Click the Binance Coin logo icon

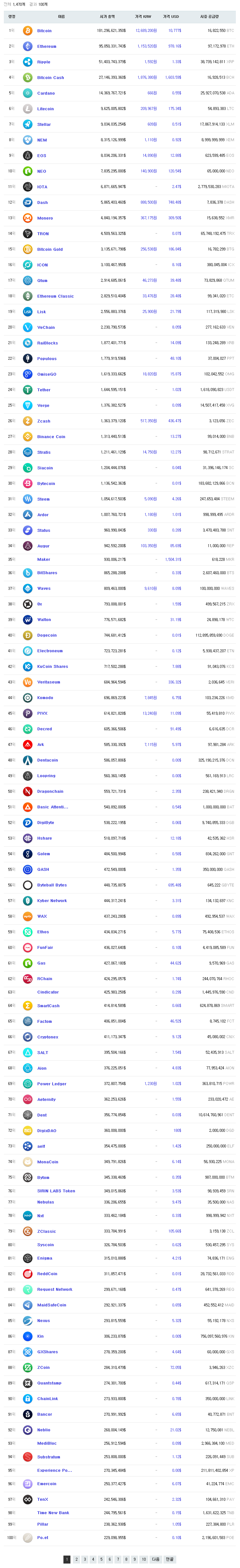(27, 437)
